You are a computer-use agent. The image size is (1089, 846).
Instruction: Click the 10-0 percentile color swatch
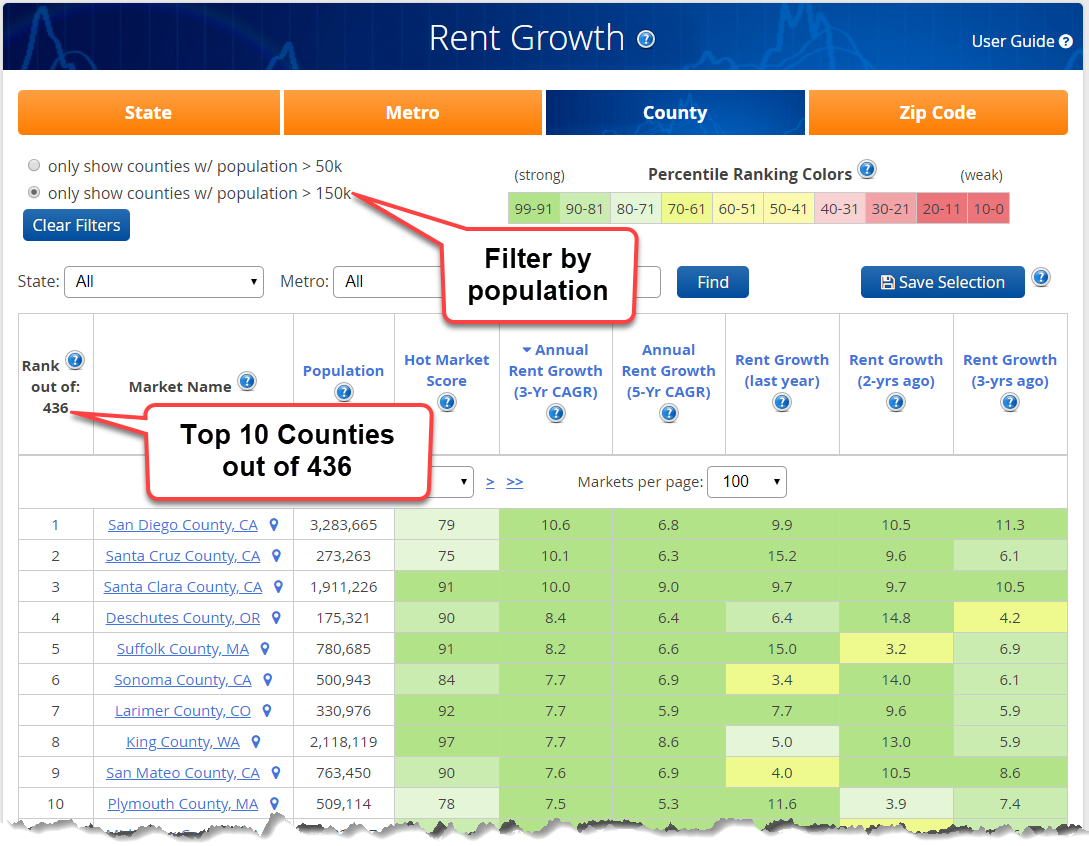tap(988, 208)
